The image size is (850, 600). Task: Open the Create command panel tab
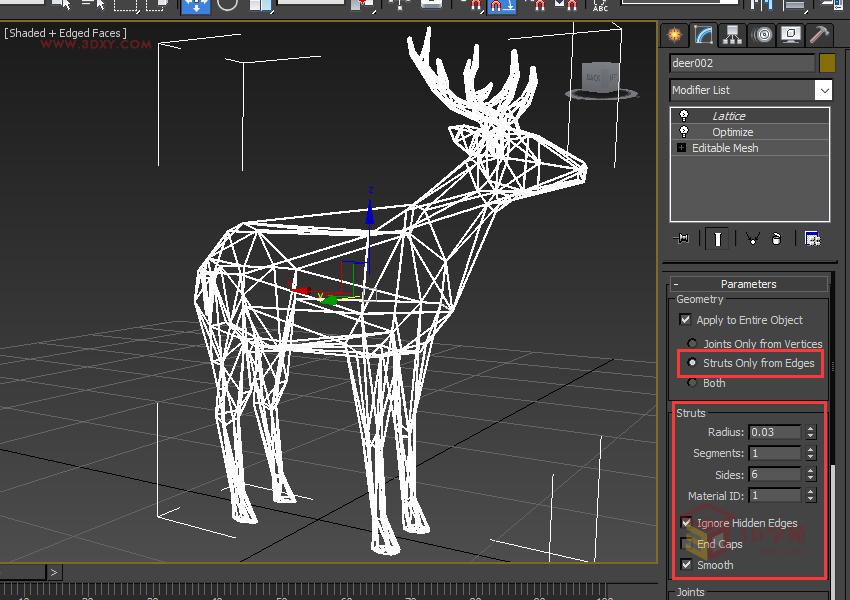point(676,35)
